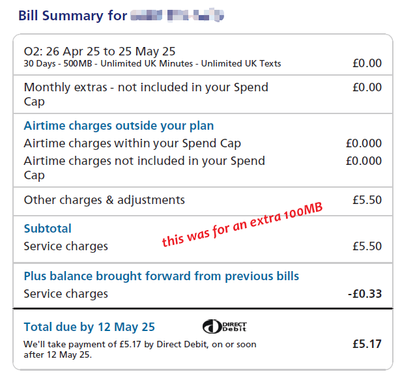The width and height of the screenshot is (400, 378).
Task: Open Plus balance brought forward heading
Action: 161,276
